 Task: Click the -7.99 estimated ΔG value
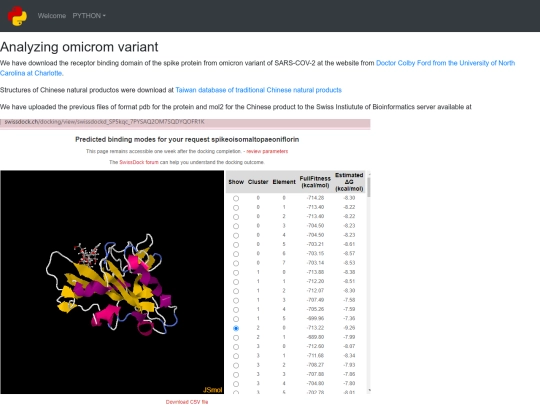(349, 337)
